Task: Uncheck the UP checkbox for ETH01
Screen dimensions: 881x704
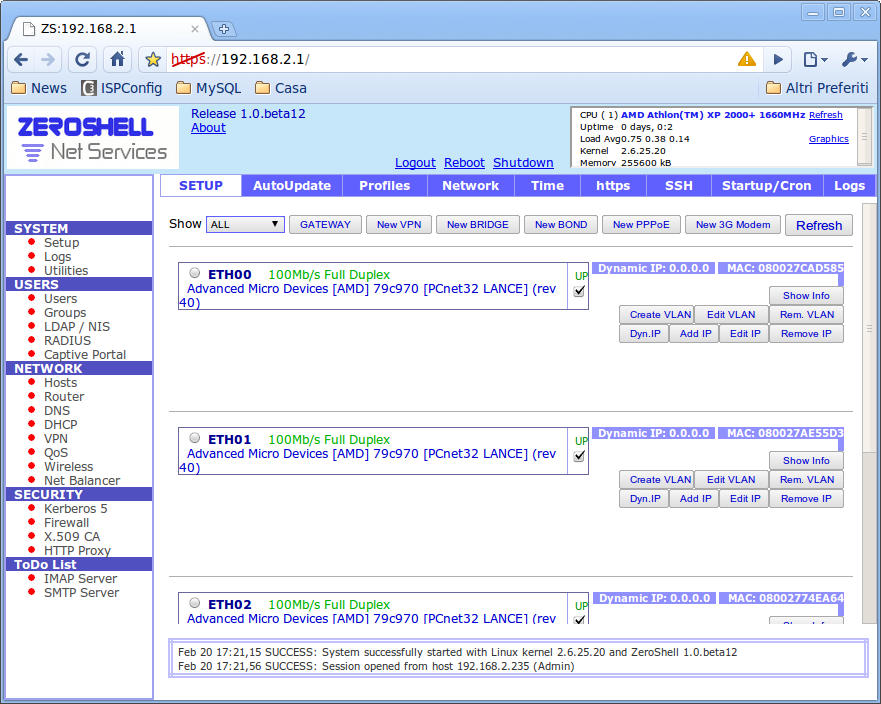Action: pyautogui.click(x=579, y=456)
